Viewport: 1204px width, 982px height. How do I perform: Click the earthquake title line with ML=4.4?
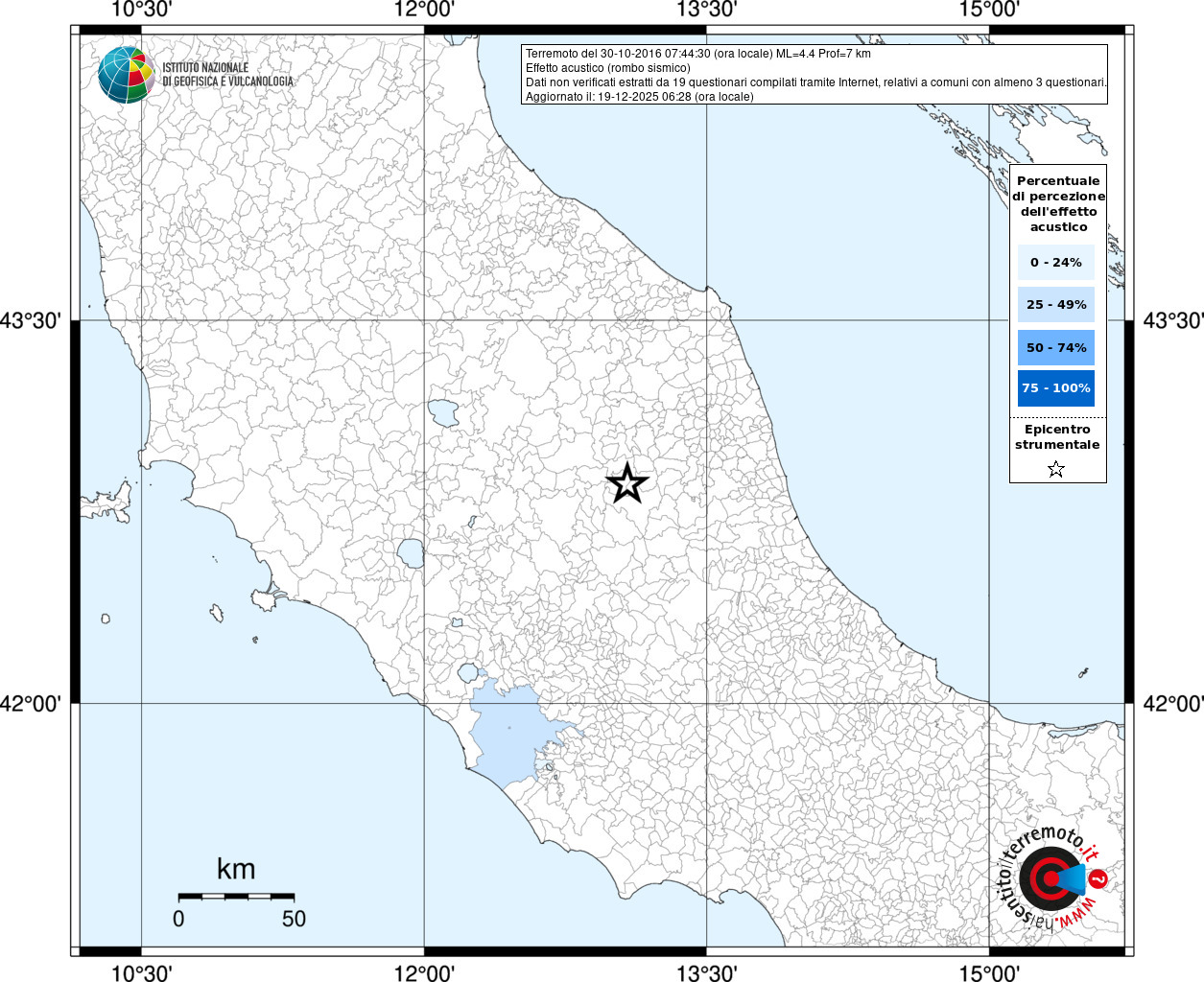pos(698,54)
